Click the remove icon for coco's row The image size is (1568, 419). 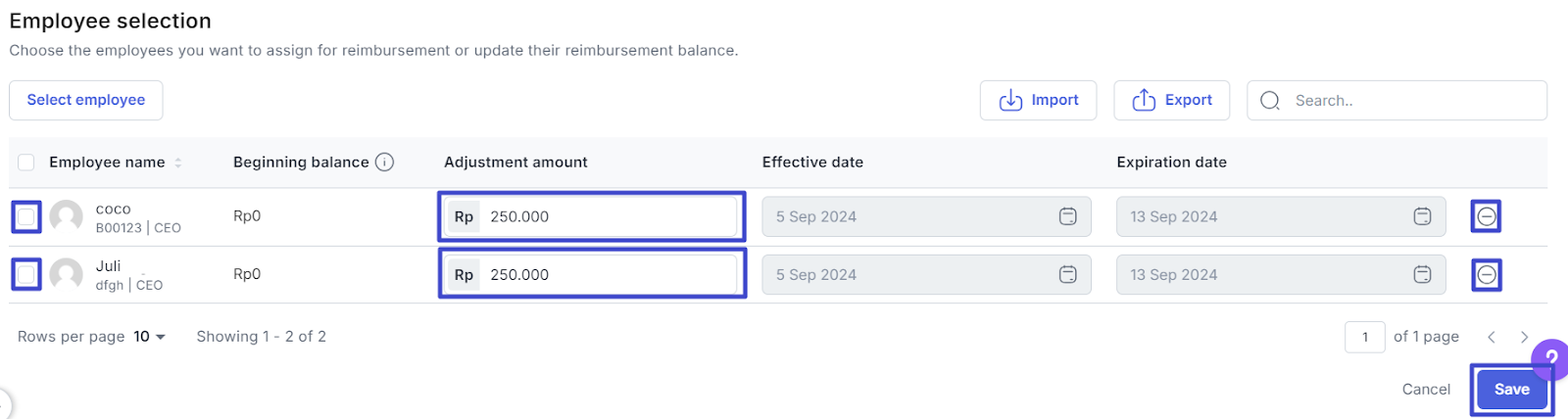(1486, 216)
